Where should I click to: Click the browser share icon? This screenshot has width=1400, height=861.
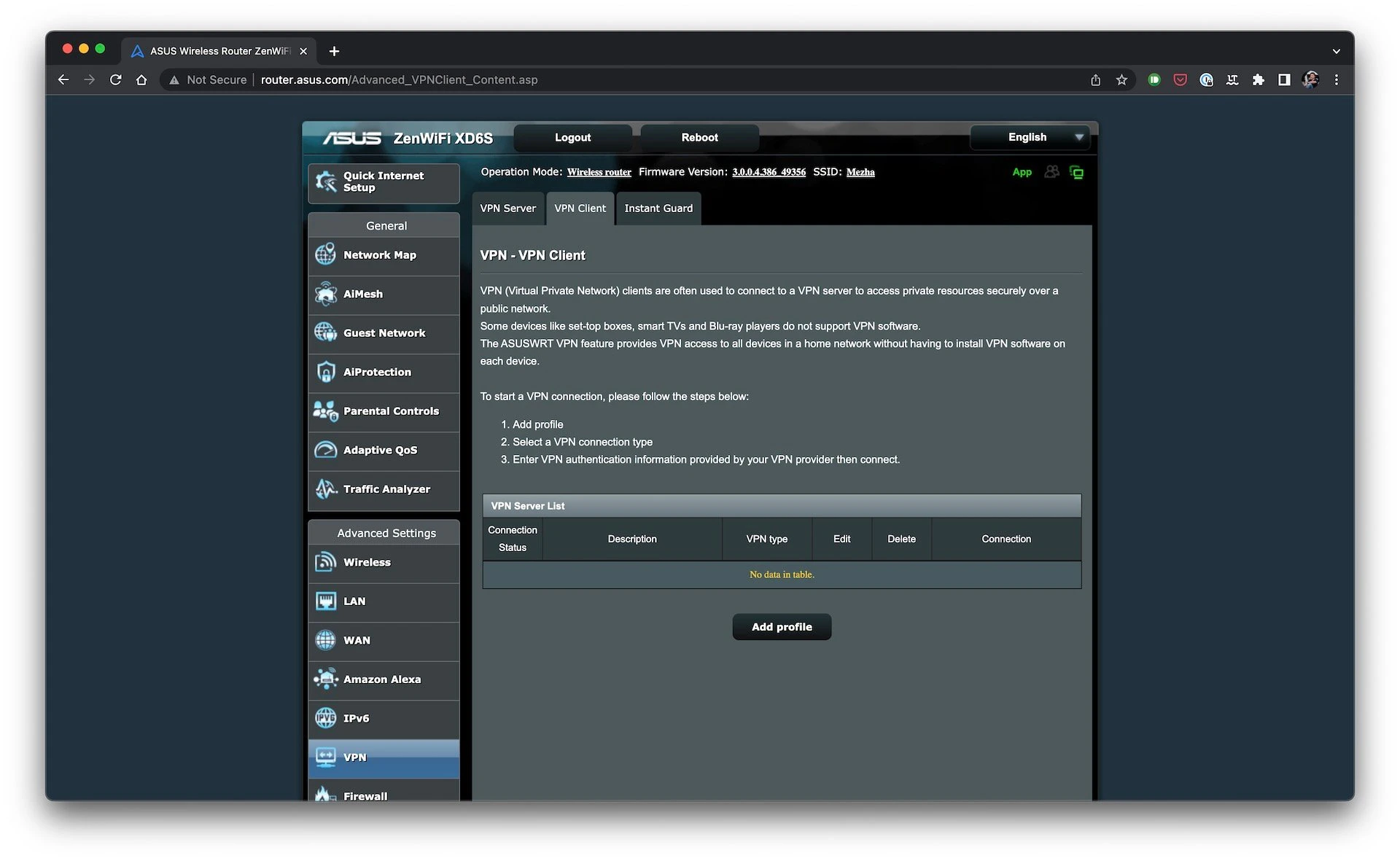tap(1095, 80)
